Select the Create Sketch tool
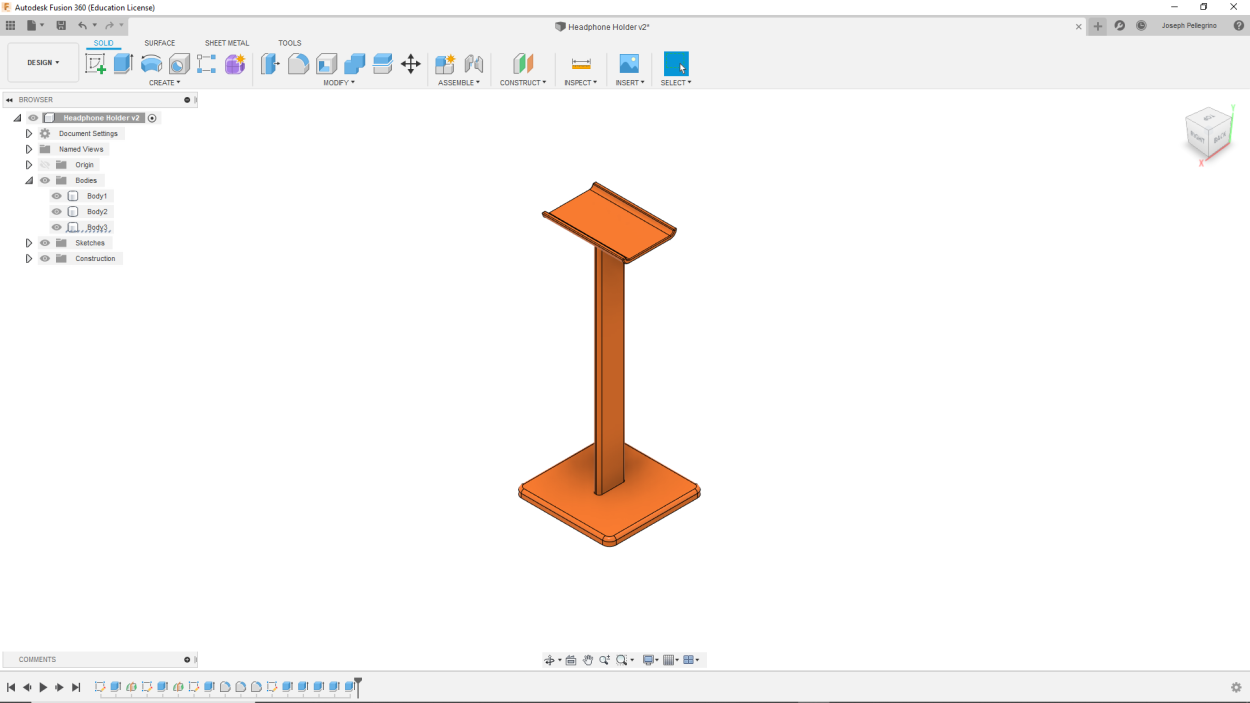1250x703 pixels. 95,64
